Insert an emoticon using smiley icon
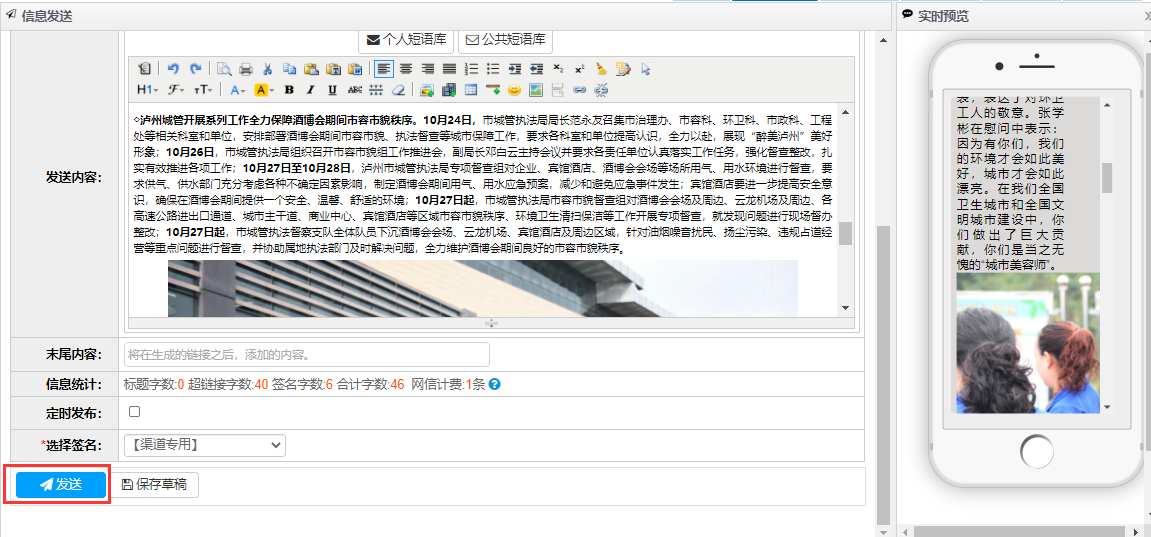The image size is (1151, 537). 514,90
